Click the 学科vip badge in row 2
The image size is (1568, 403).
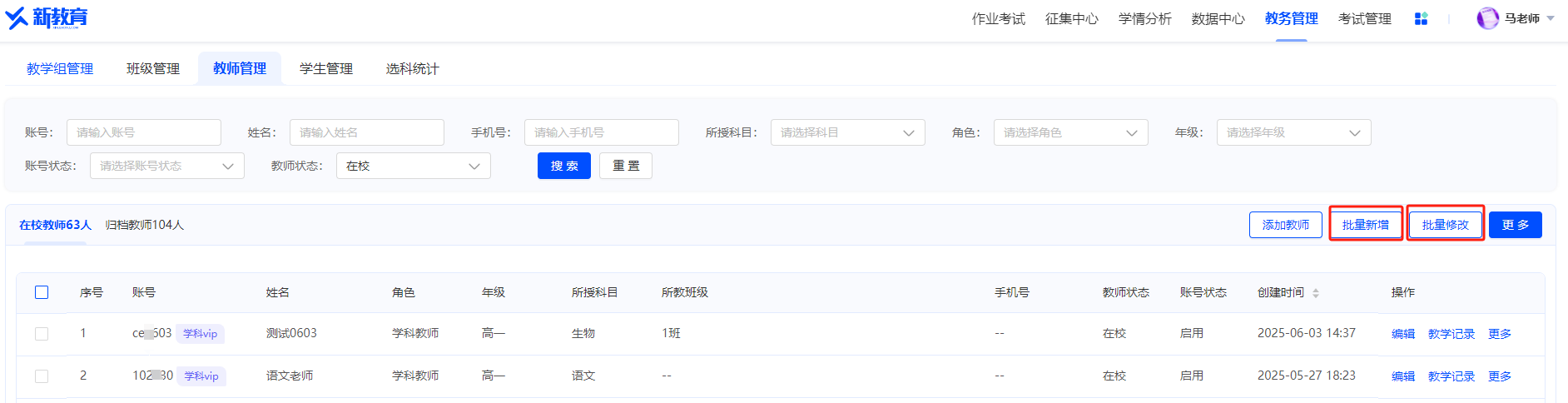pyautogui.click(x=201, y=376)
